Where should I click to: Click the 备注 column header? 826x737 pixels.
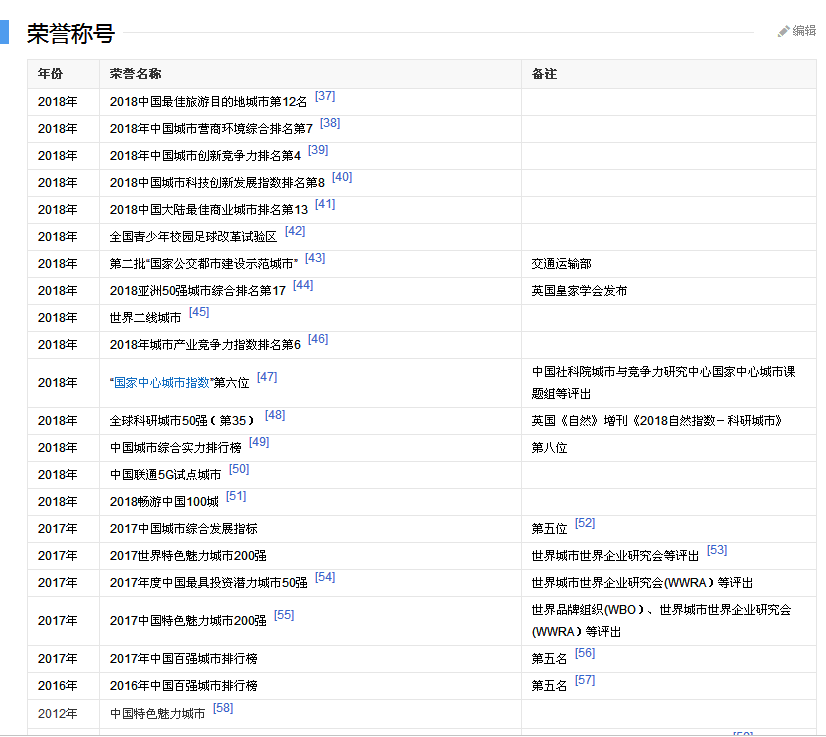[545, 74]
